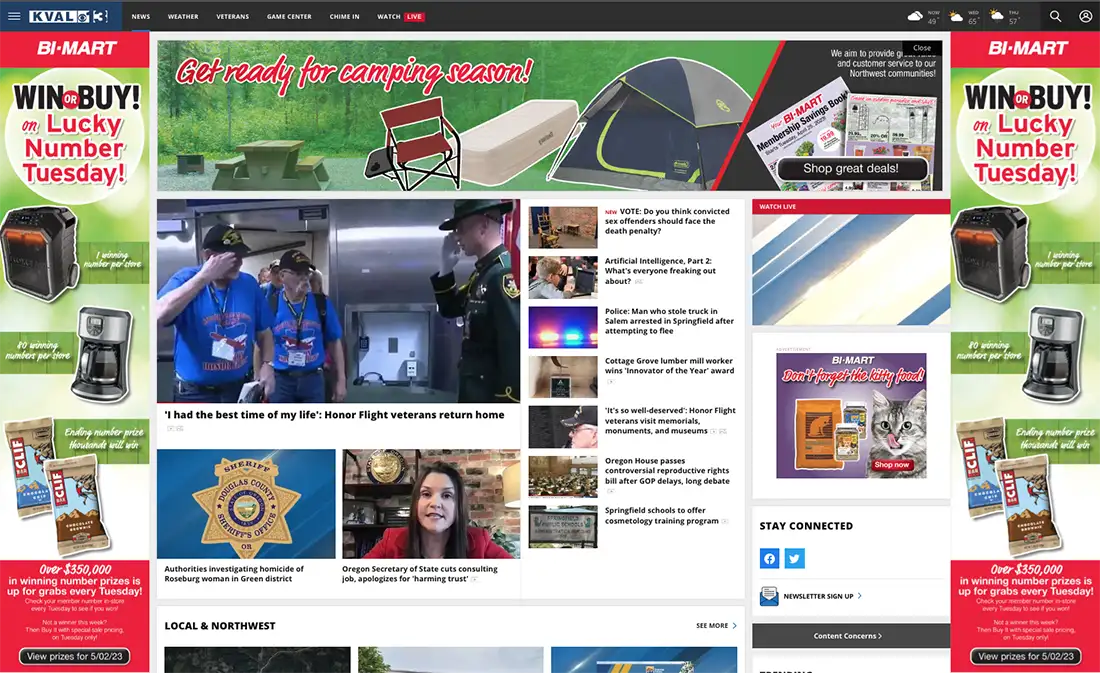Click the Stay Connected heading

click(806, 526)
